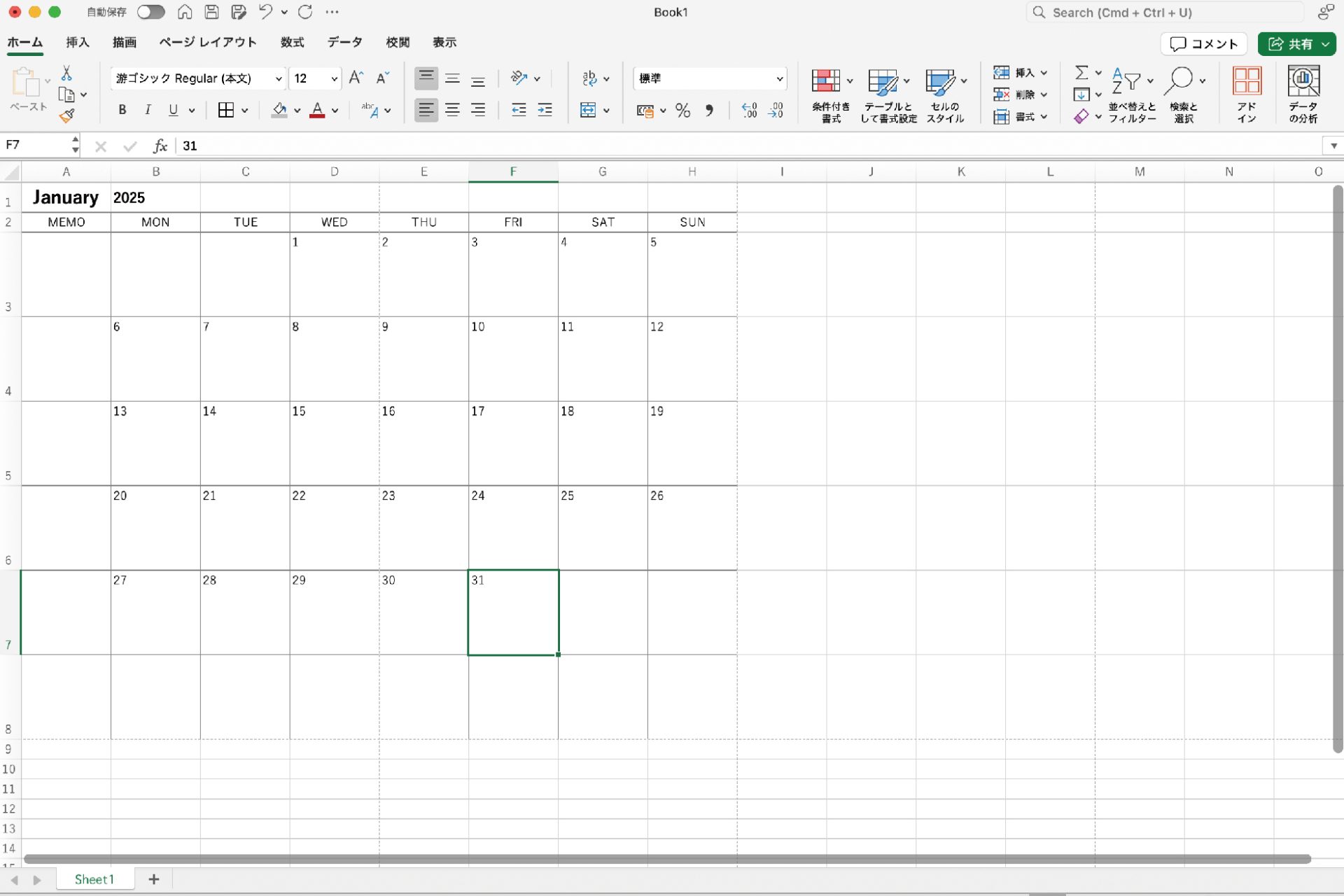Click the insert function fx icon
This screenshot has width=1344, height=896.
click(x=160, y=146)
